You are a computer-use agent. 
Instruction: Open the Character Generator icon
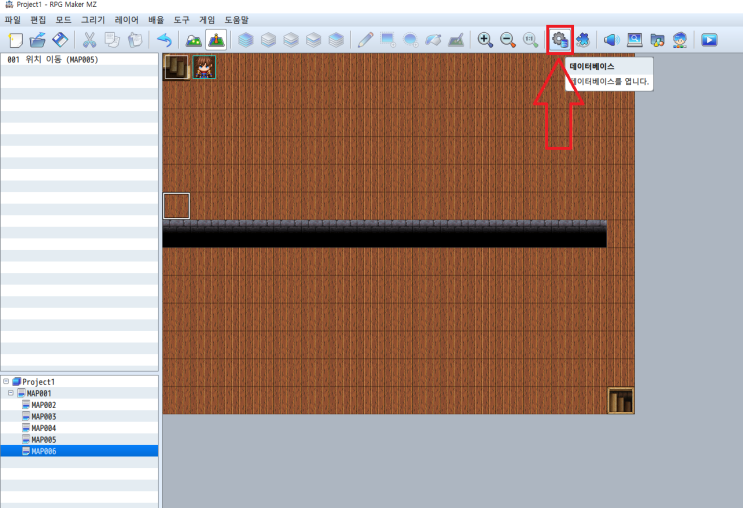pyautogui.click(x=680, y=40)
